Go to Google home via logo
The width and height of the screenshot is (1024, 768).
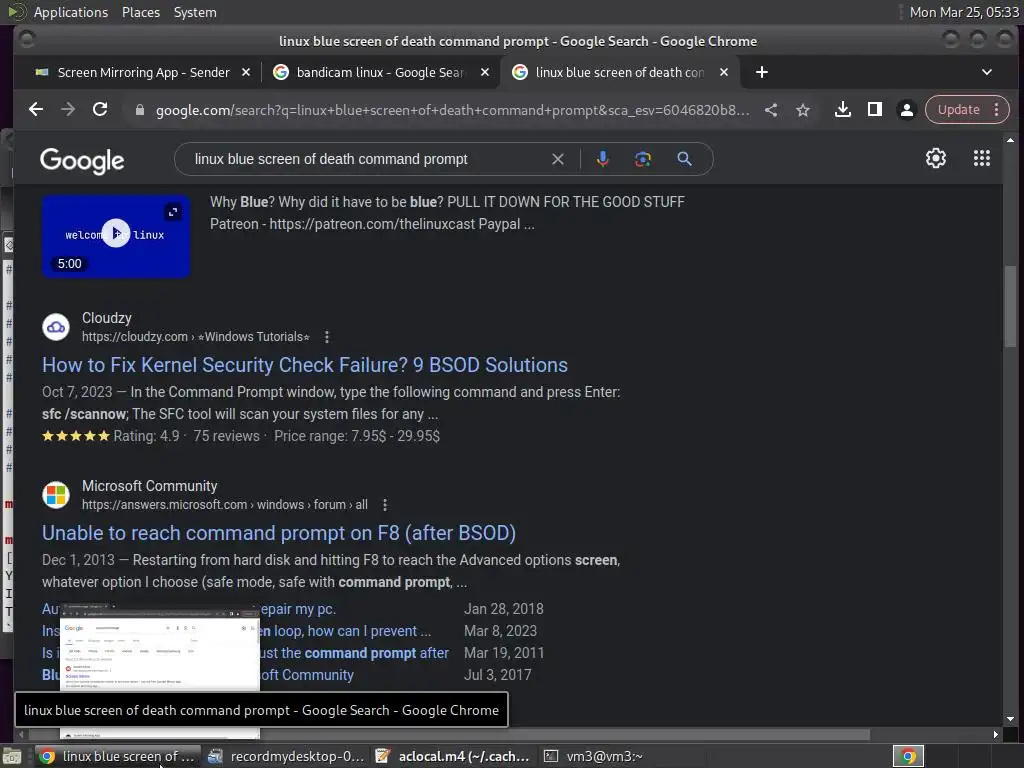point(82,161)
